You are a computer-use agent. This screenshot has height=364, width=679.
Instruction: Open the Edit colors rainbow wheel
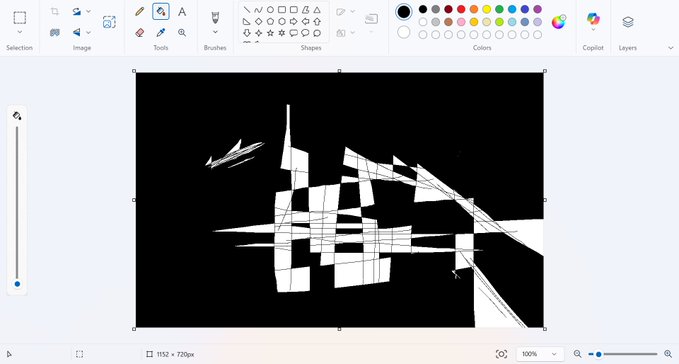(559, 22)
